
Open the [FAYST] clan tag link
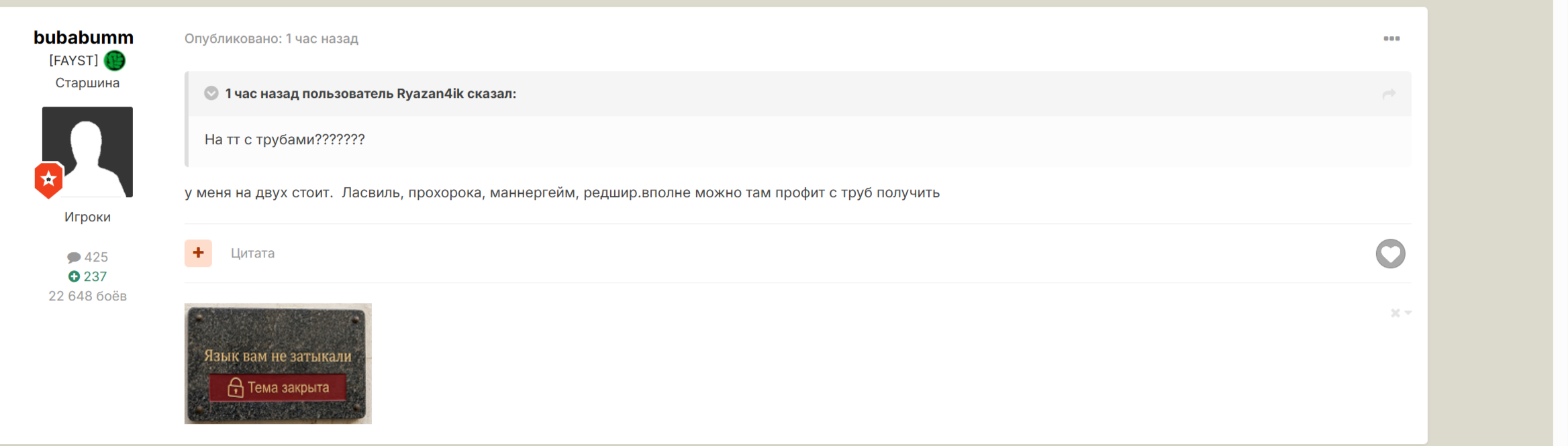[73, 60]
